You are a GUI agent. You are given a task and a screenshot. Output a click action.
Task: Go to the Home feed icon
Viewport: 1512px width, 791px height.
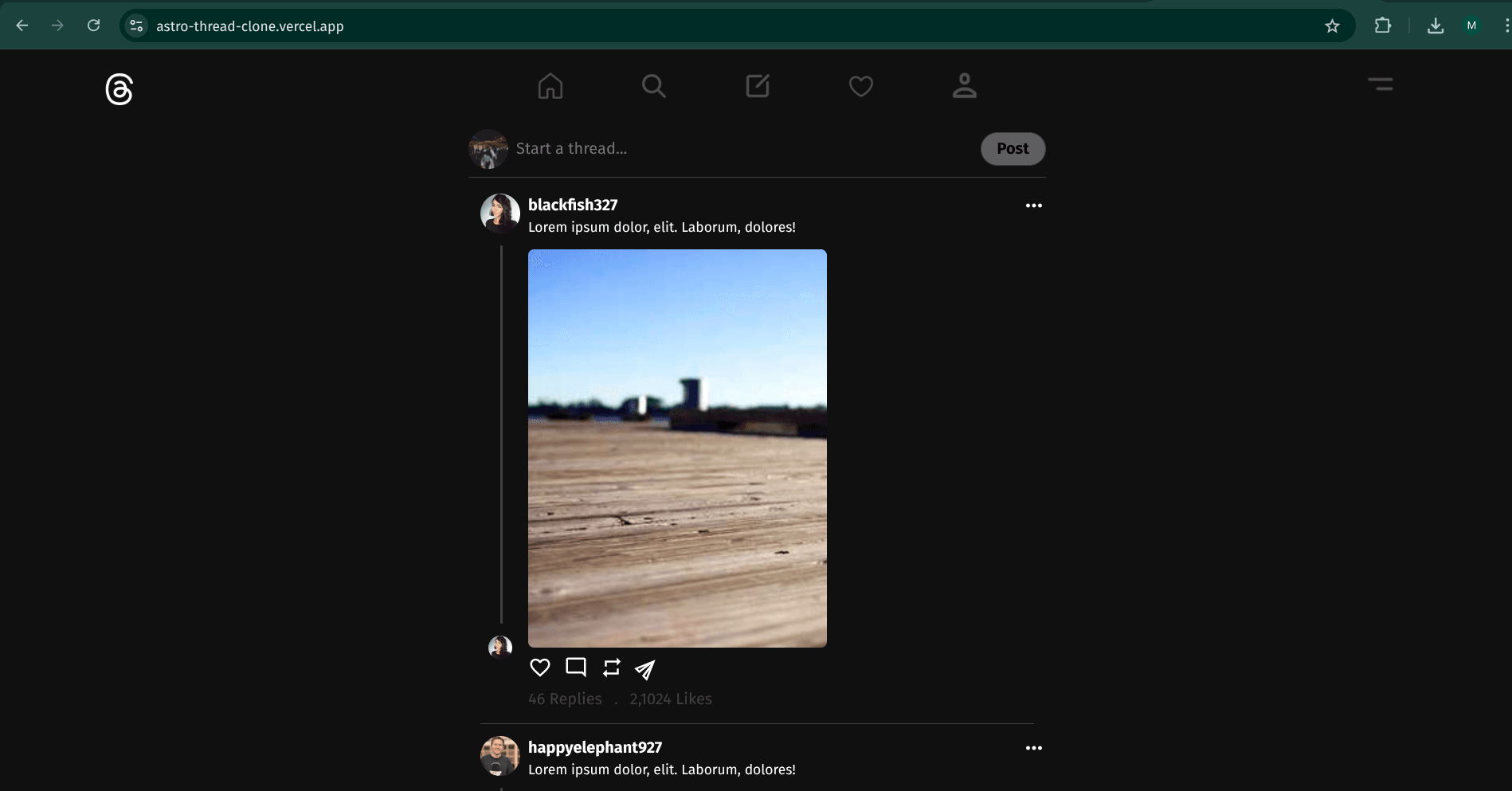point(550,86)
